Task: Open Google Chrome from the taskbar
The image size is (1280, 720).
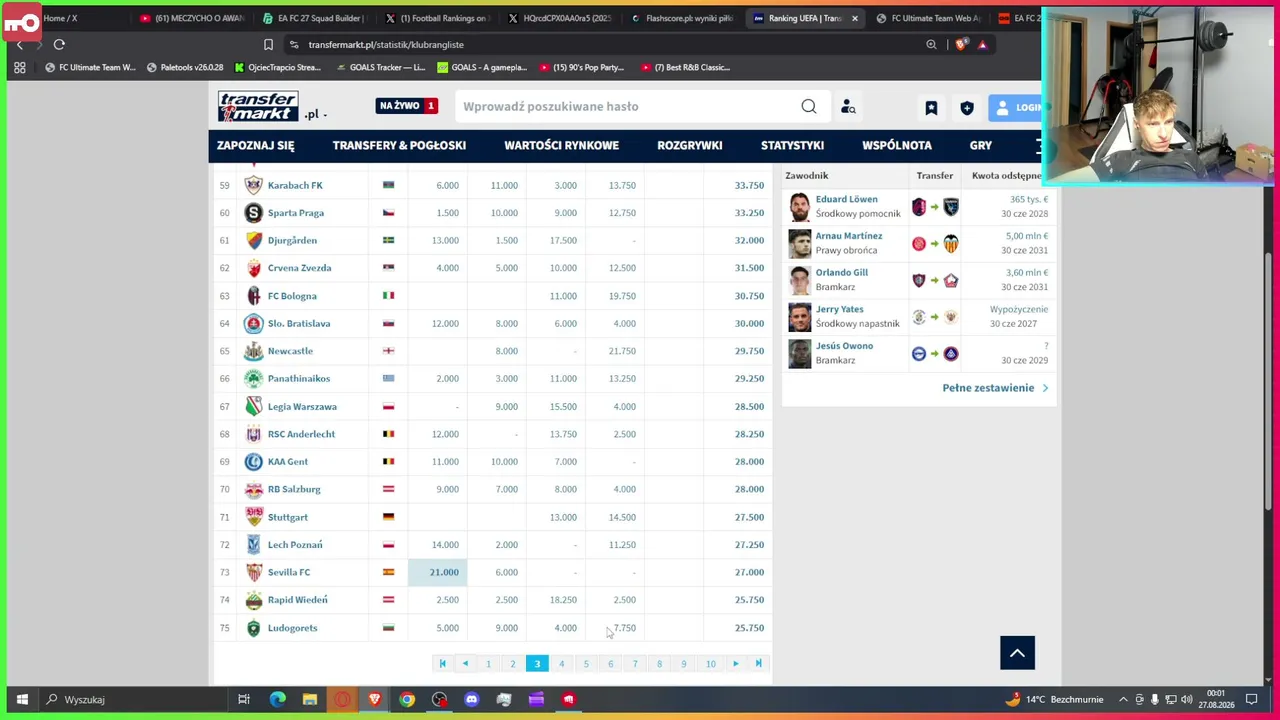Action: (x=407, y=699)
